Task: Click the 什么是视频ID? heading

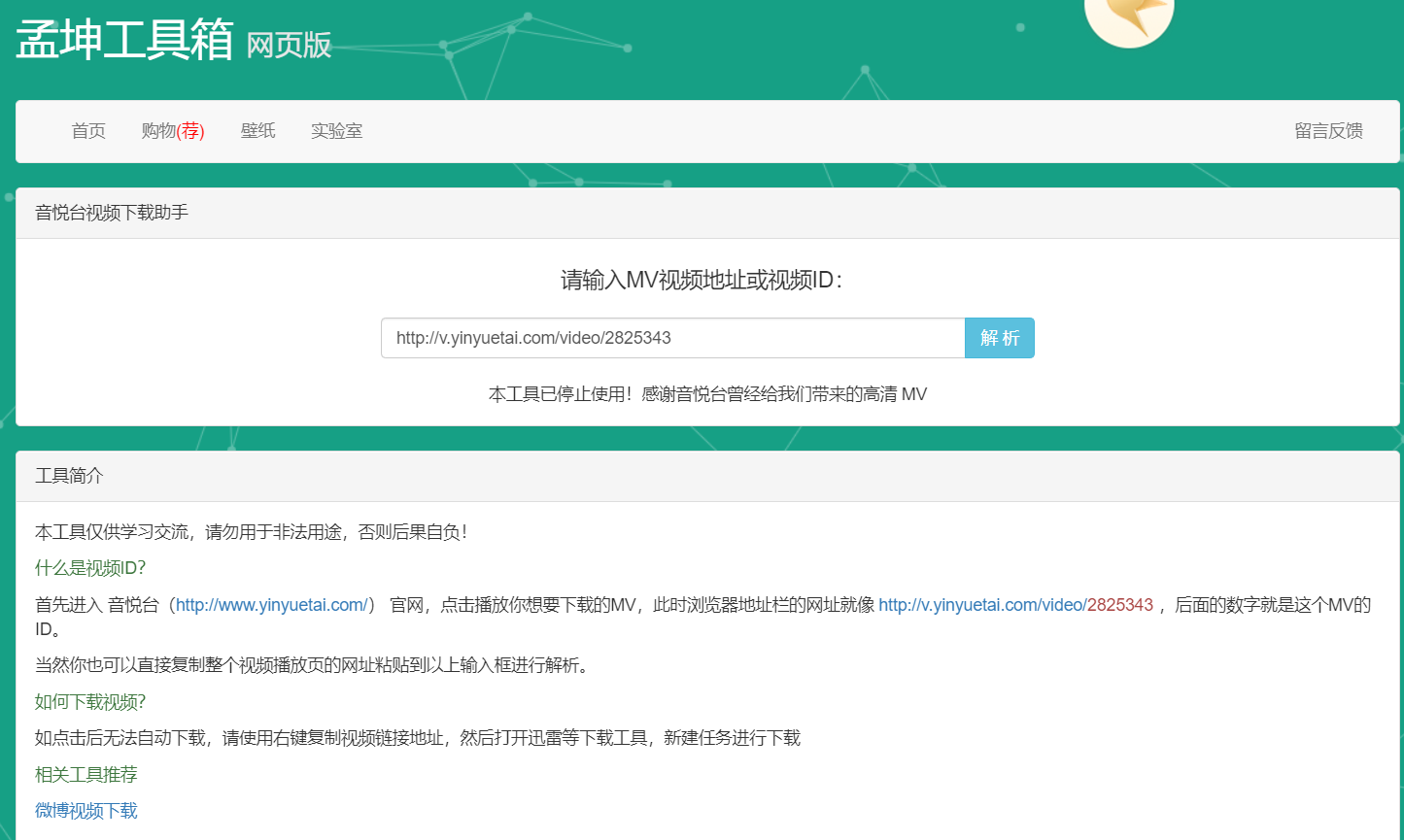Action: (90, 568)
